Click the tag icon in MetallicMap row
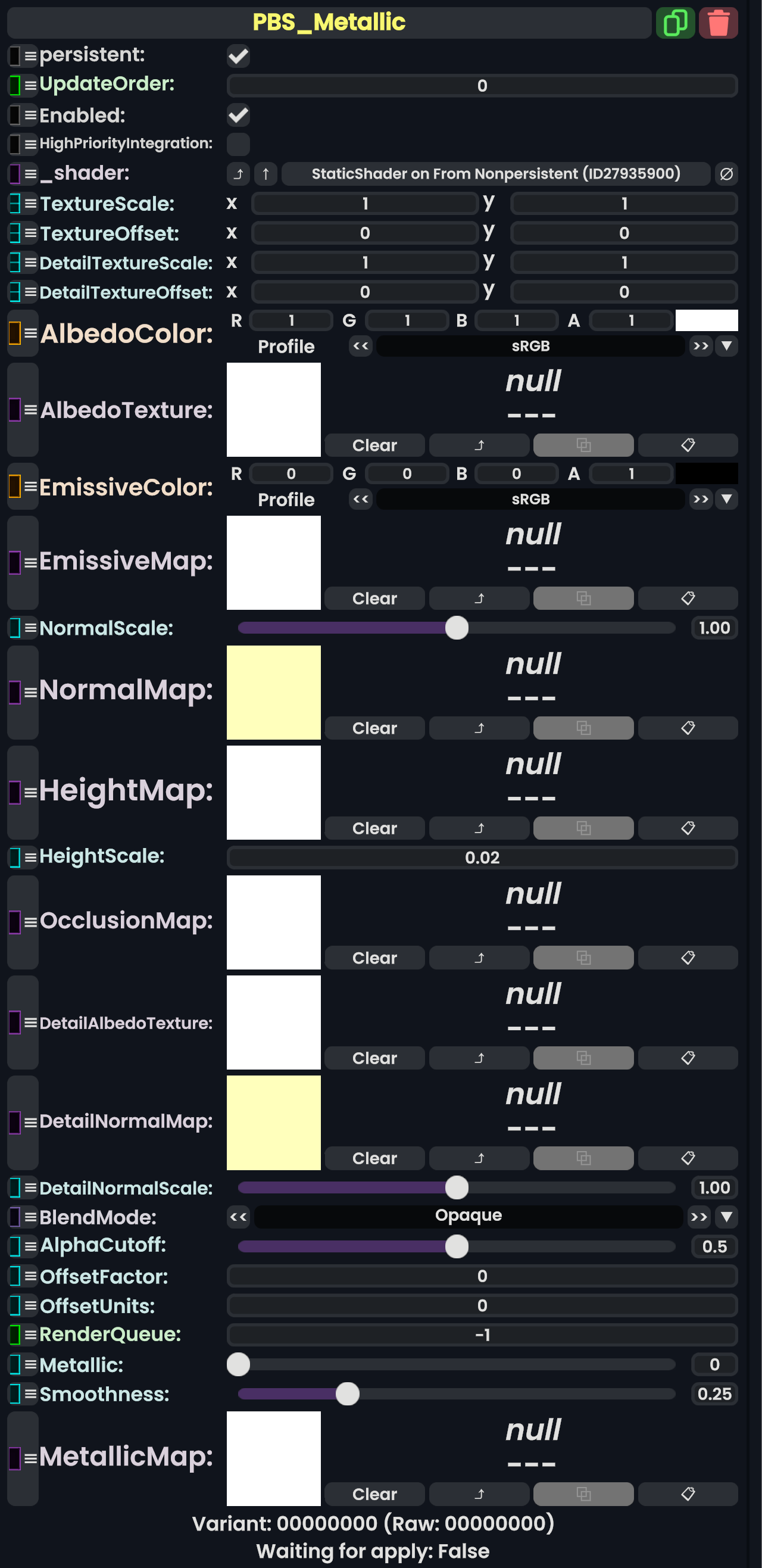This screenshot has height=1568, width=762. [687, 1494]
